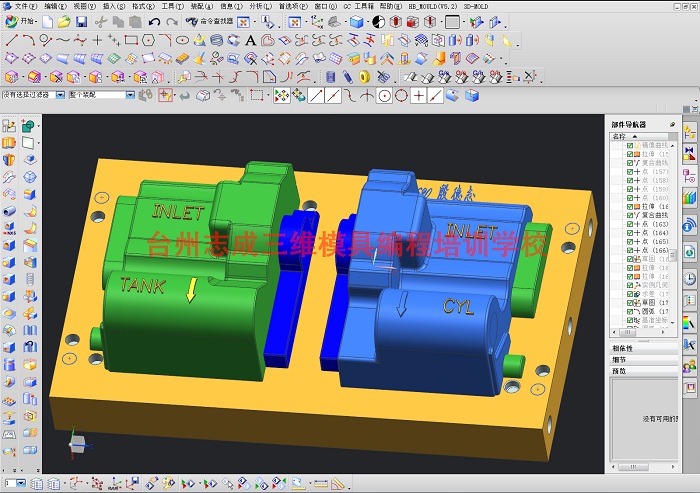Screen dimensions: 700x493
Task: Uncheck the 点 (166) feature checkbox
Action: coord(630,250)
